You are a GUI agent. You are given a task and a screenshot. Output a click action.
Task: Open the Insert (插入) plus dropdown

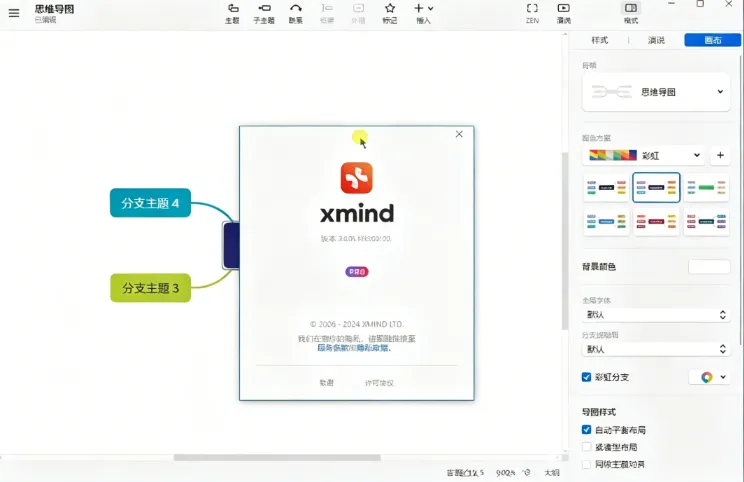[423, 13]
